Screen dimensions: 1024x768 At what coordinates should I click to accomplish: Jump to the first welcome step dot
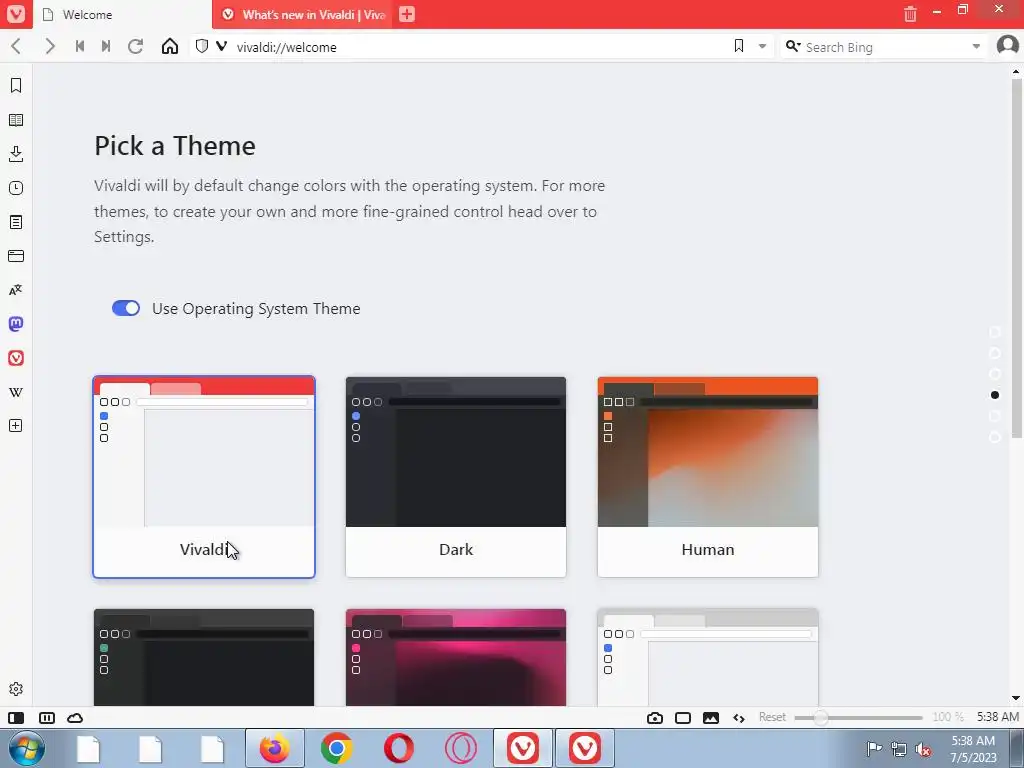(x=995, y=332)
